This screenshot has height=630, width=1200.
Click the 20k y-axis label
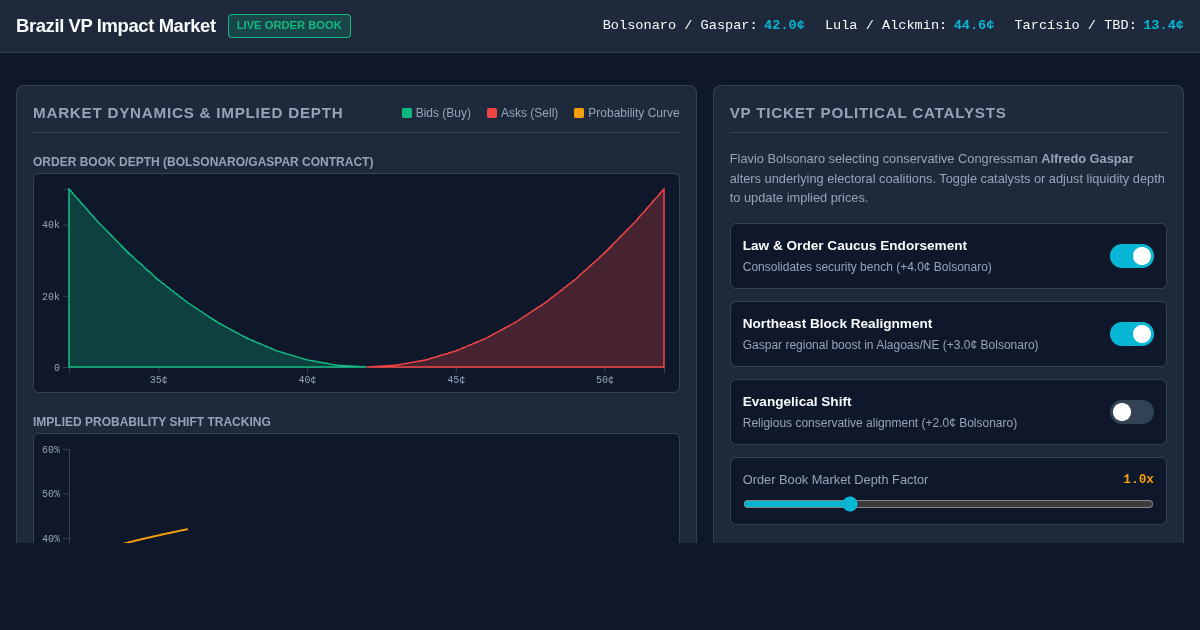pos(51,297)
